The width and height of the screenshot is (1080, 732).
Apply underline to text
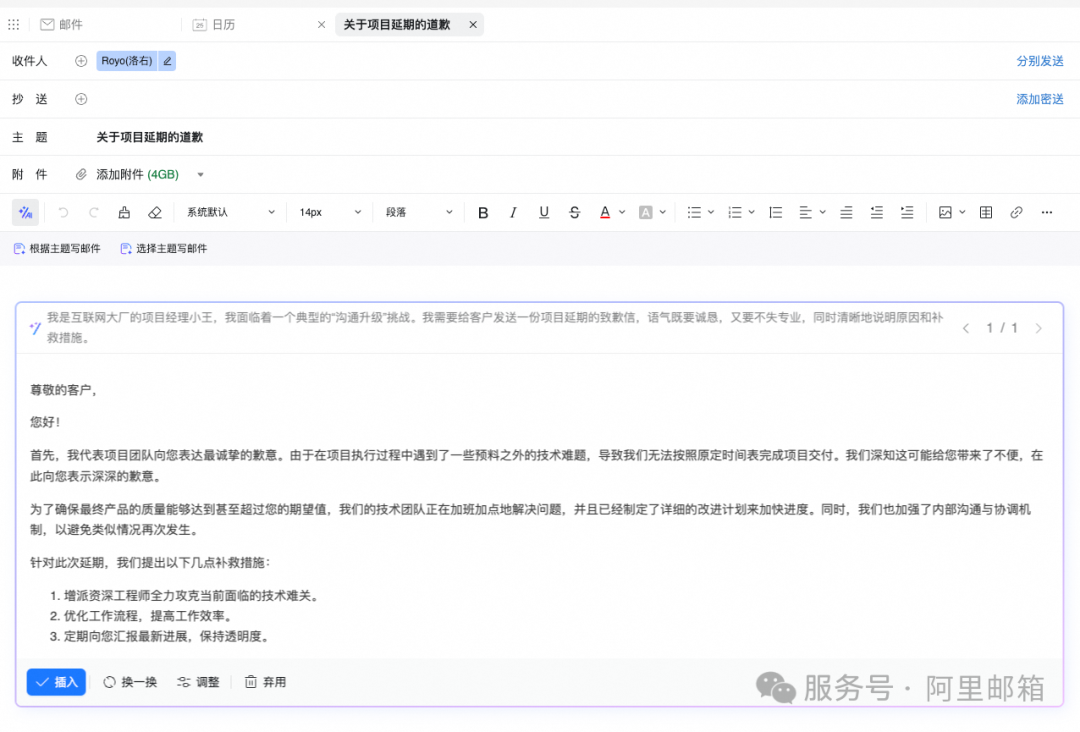coord(543,212)
